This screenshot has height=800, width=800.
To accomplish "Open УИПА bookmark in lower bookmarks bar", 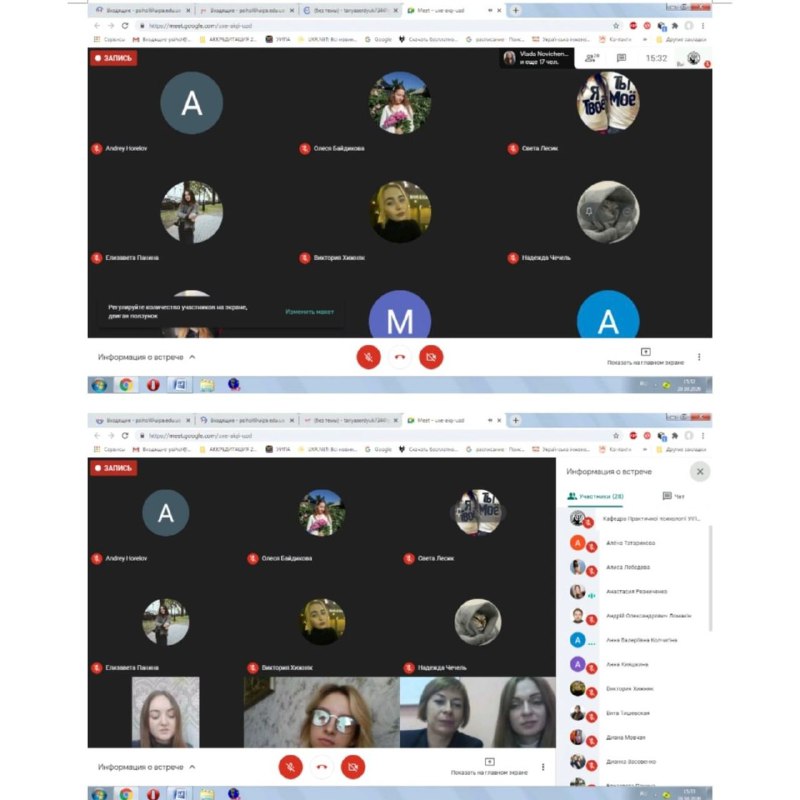I will (x=278, y=449).
